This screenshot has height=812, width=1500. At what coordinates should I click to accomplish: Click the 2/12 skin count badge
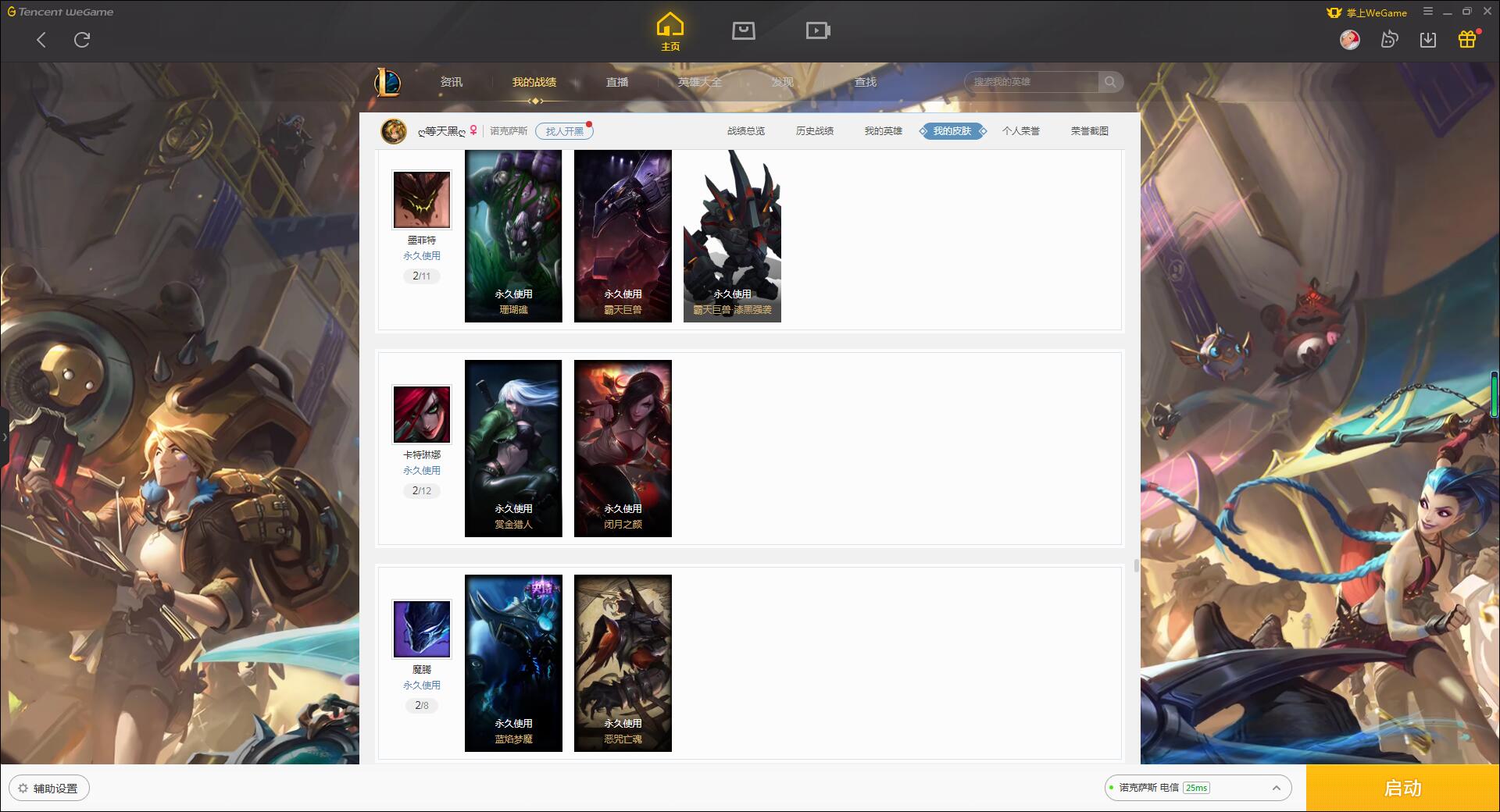pos(422,491)
